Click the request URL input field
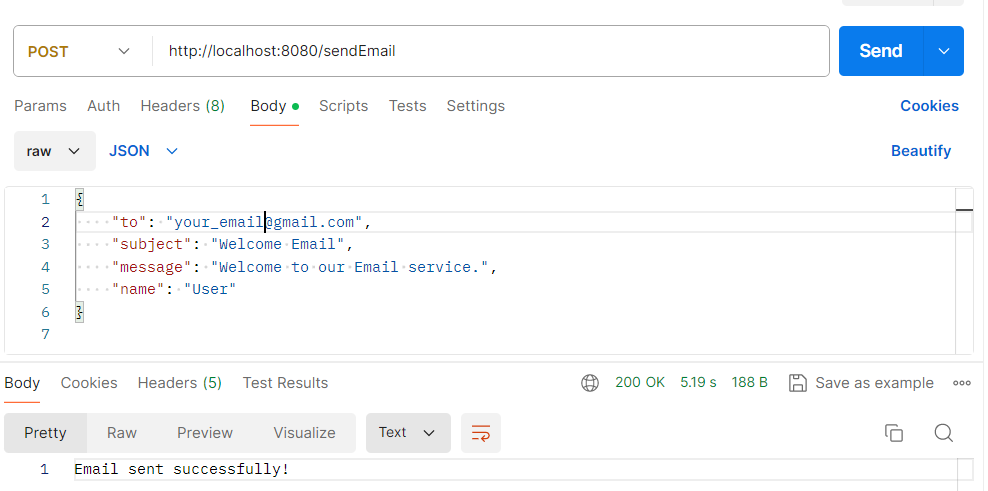 490,51
